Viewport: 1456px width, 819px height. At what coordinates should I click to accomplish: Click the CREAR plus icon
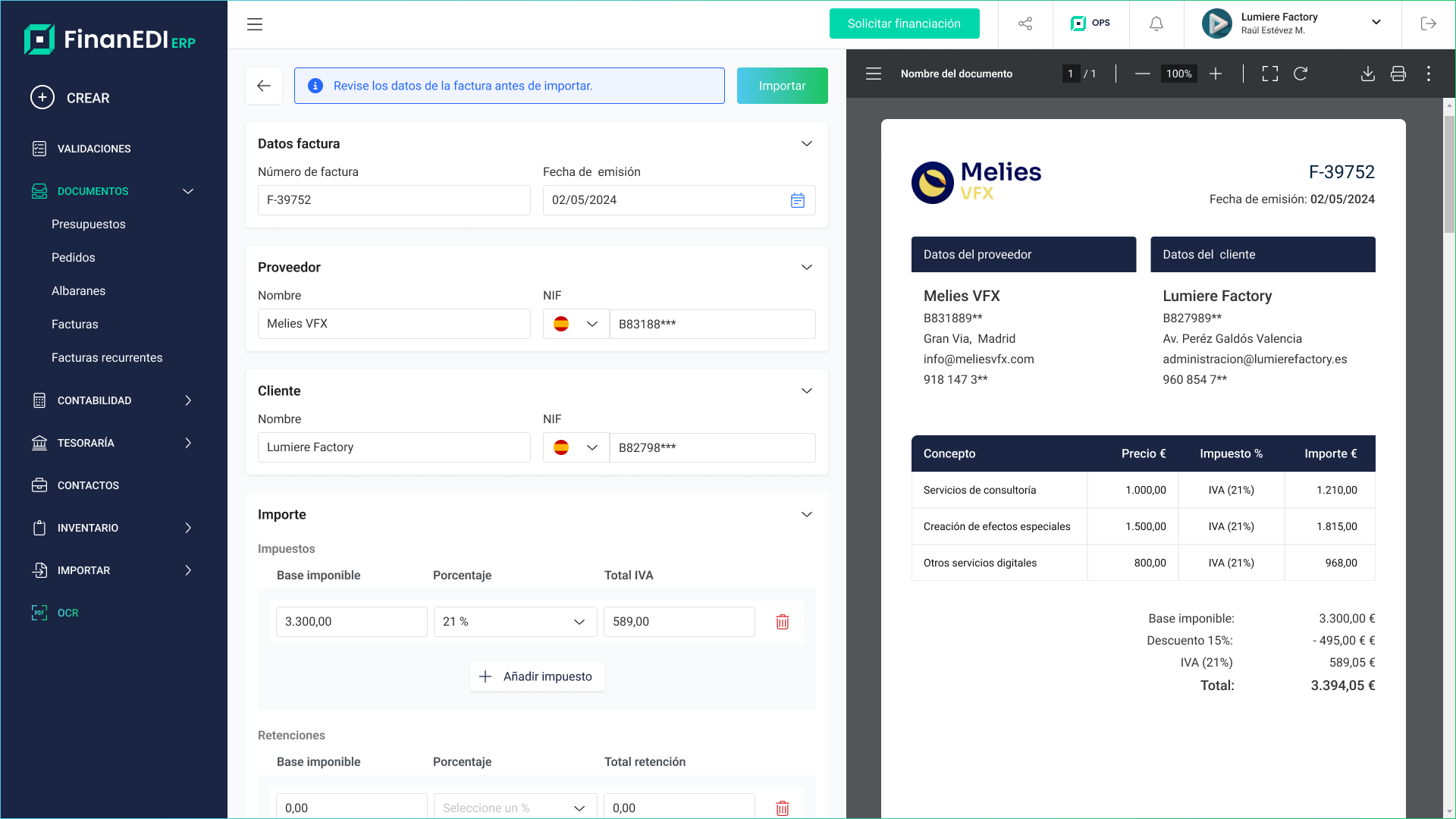coord(42,97)
